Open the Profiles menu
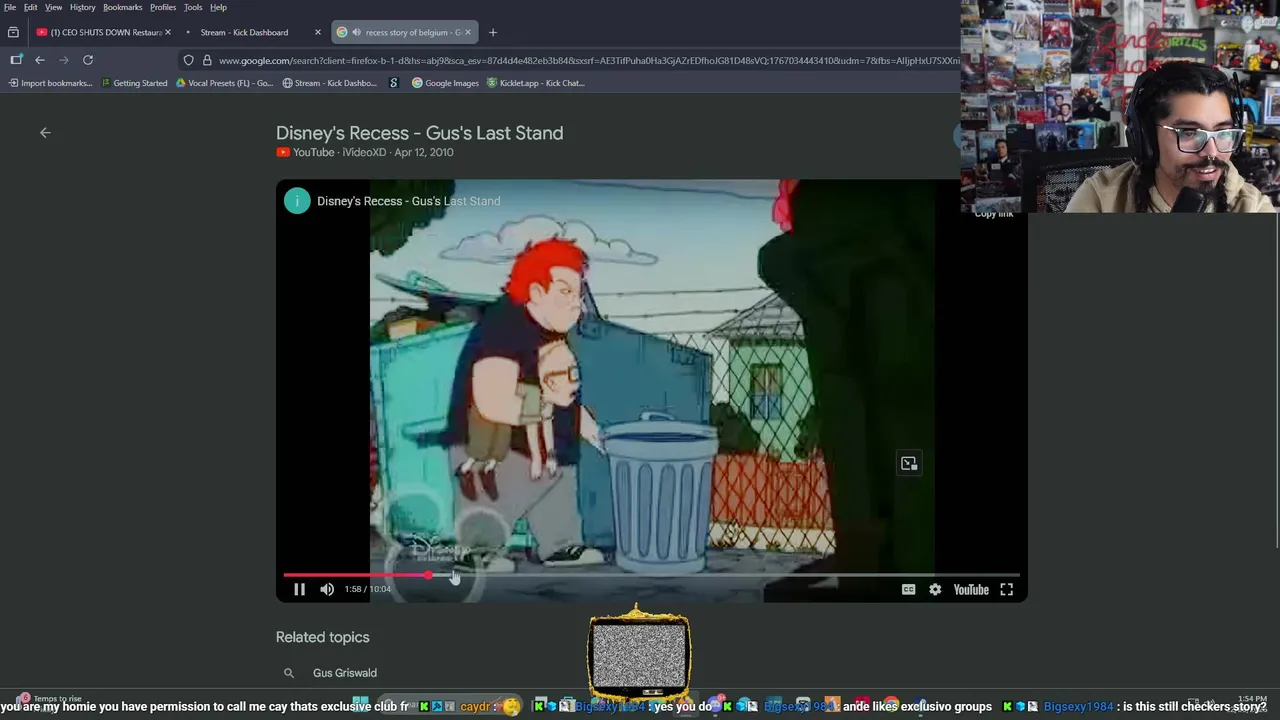 [163, 7]
